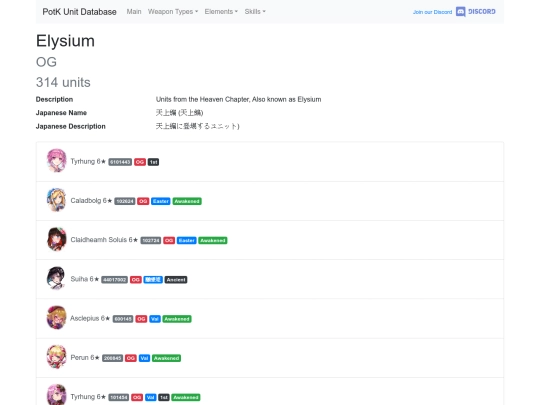Click Claidheamh Soluis character avatar
Image resolution: width=540 pixels, height=405 pixels.
pyautogui.click(x=56, y=239)
